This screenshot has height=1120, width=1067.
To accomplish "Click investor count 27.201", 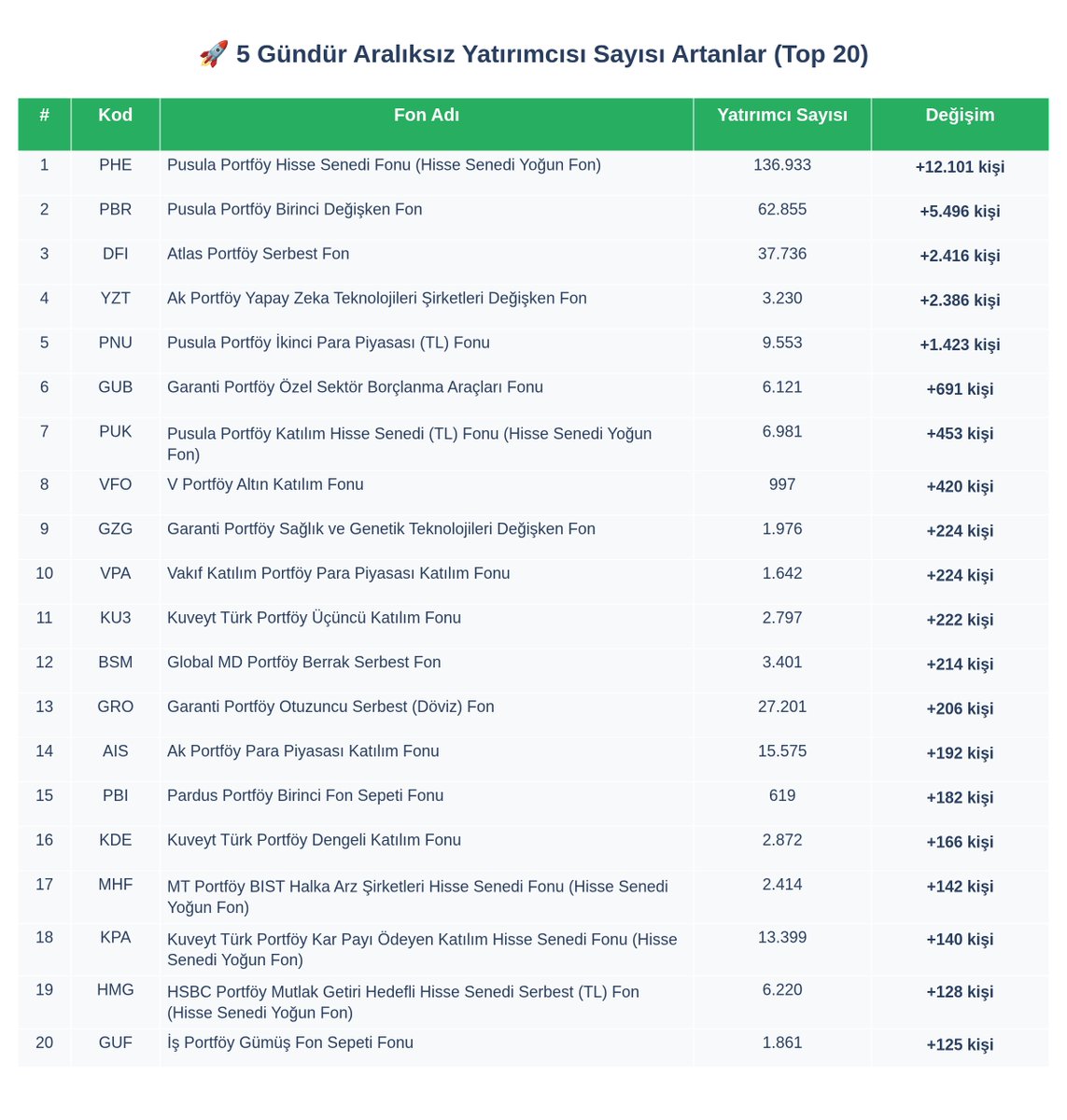I will (x=782, y=707).
